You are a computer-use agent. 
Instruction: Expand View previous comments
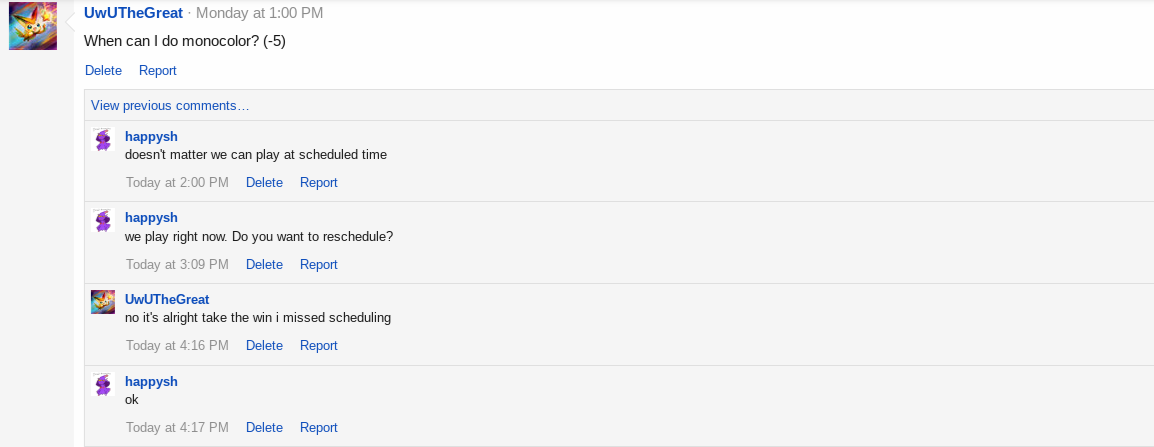coord(170,105)
